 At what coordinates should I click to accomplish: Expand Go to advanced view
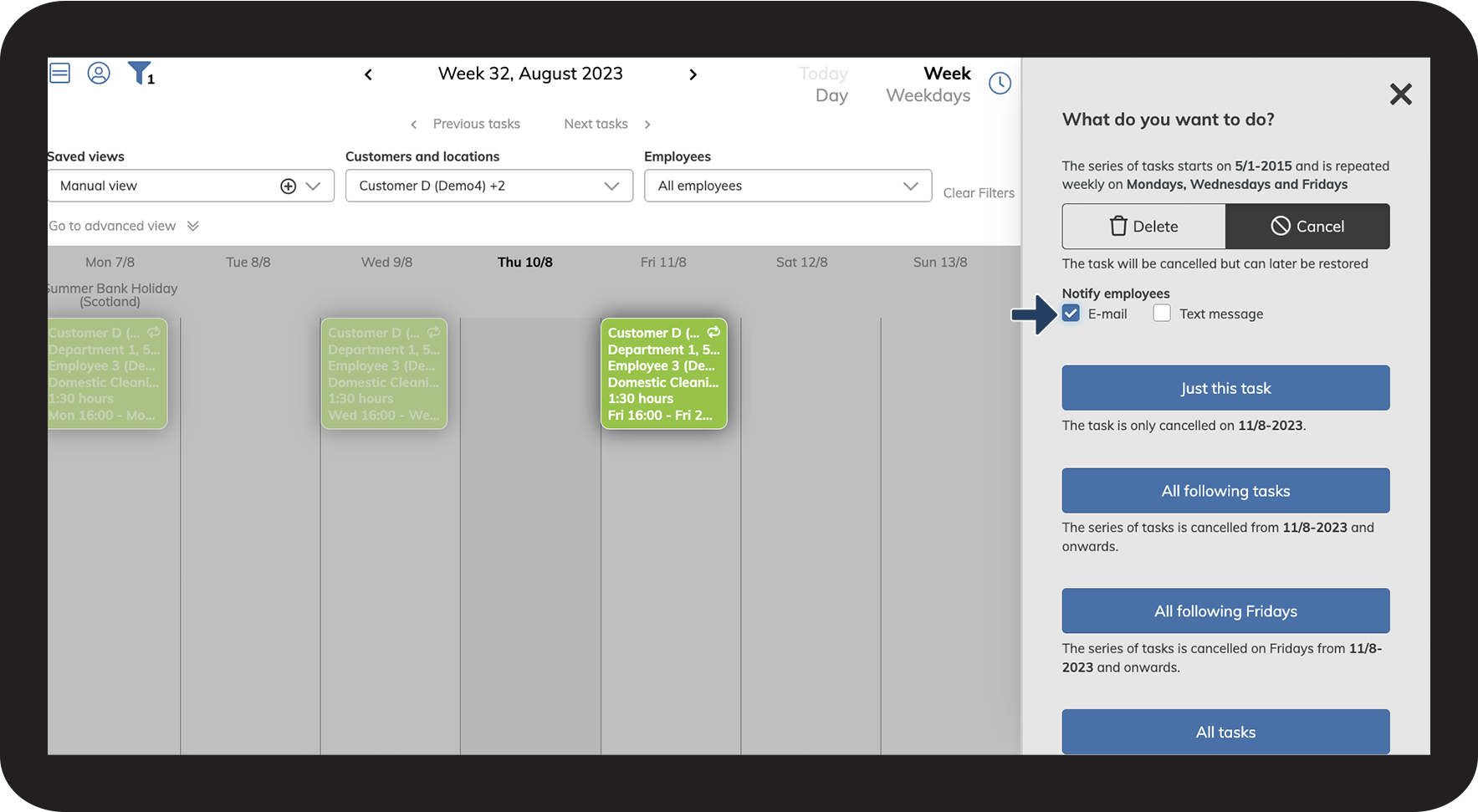(124, 226)
